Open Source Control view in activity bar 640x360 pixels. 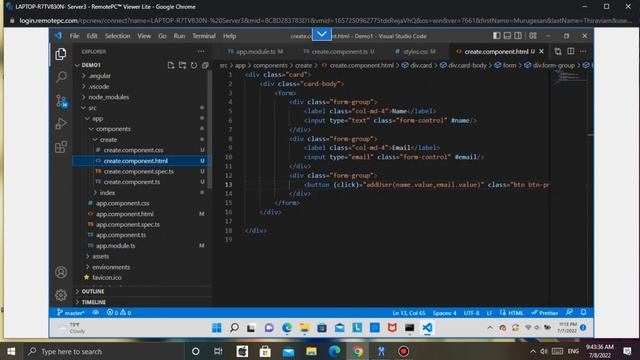(x=61, y=100)
